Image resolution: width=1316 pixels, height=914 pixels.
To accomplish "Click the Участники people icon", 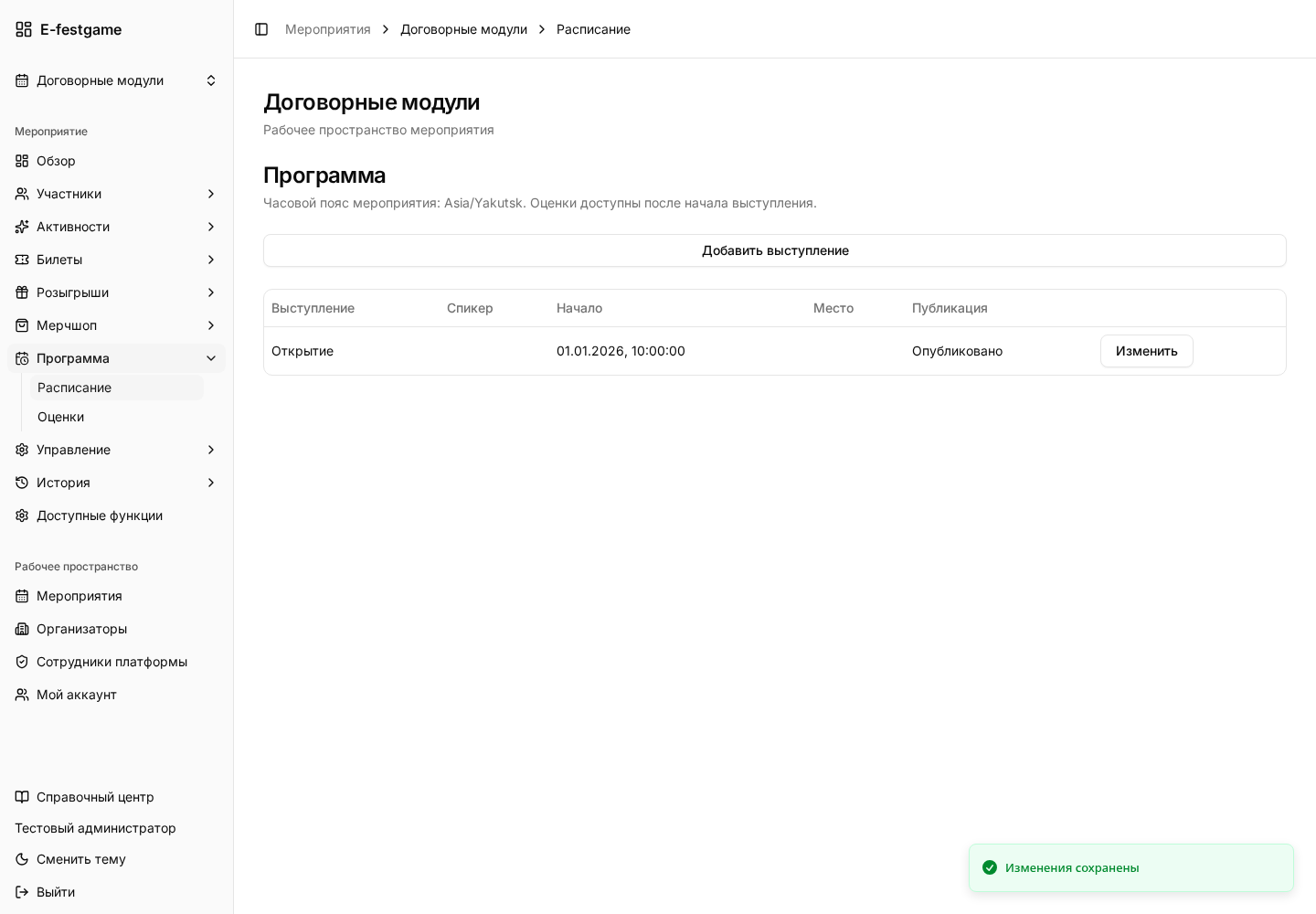I will [22, 194].
